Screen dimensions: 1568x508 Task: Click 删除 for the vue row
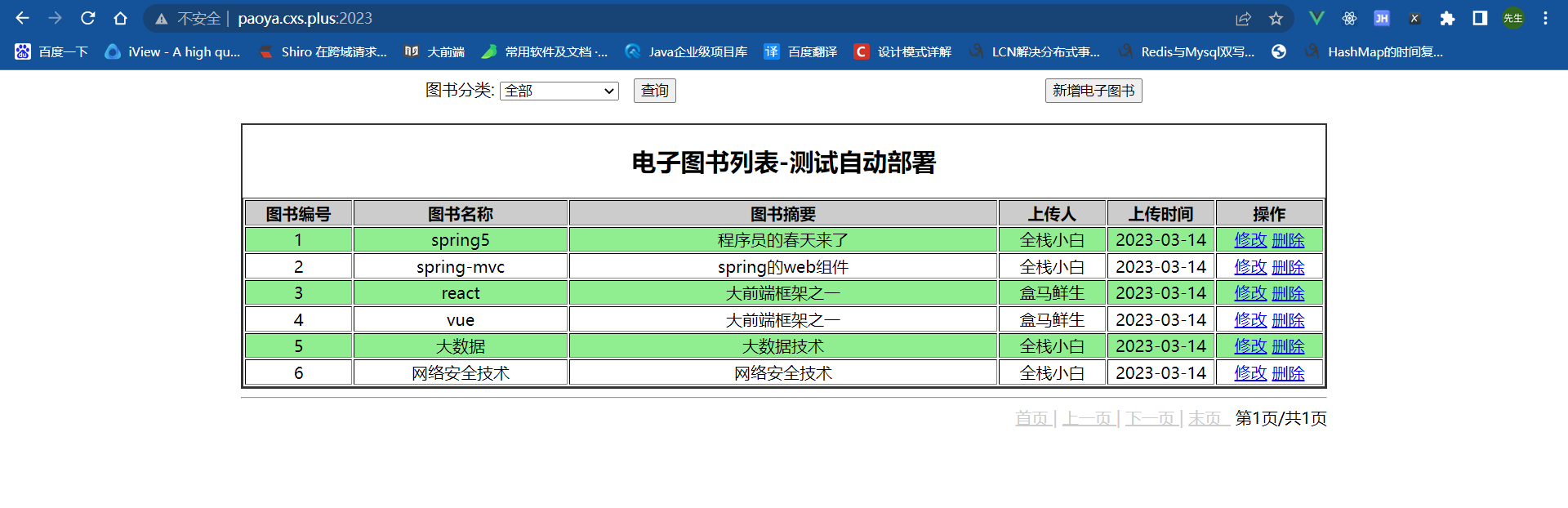pyautogui.click(x=1288, y=320)
